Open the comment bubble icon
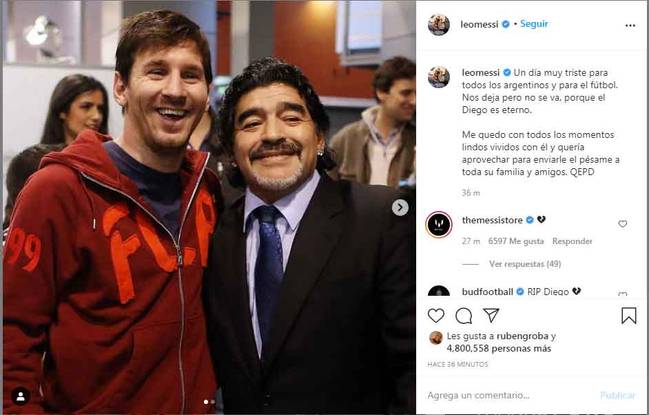 464,316
